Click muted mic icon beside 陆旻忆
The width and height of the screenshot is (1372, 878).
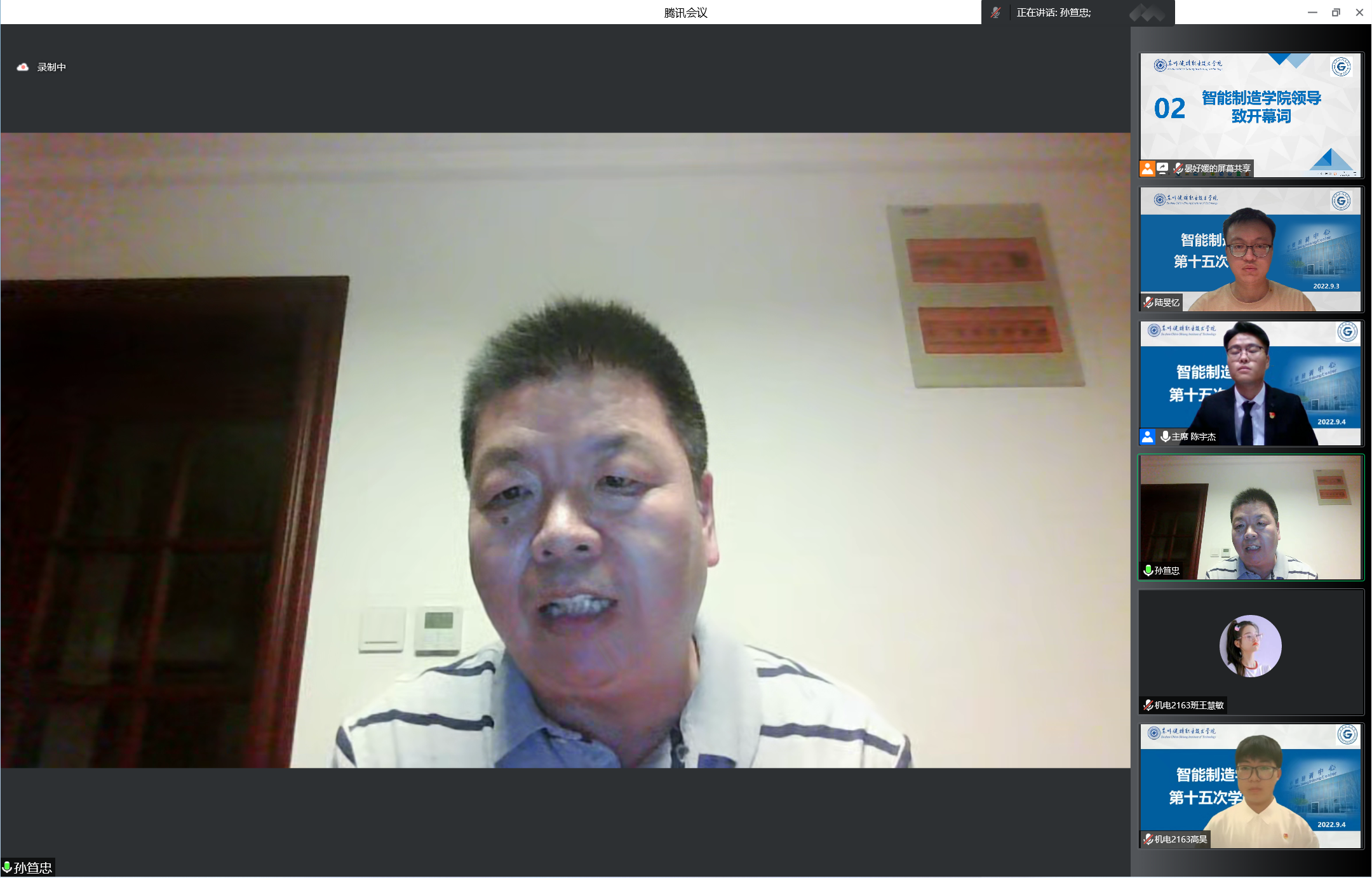point(1148,302)
